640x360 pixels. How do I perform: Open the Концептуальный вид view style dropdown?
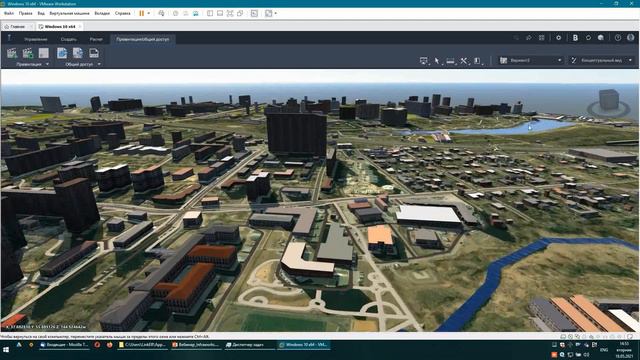pos(602,60)
